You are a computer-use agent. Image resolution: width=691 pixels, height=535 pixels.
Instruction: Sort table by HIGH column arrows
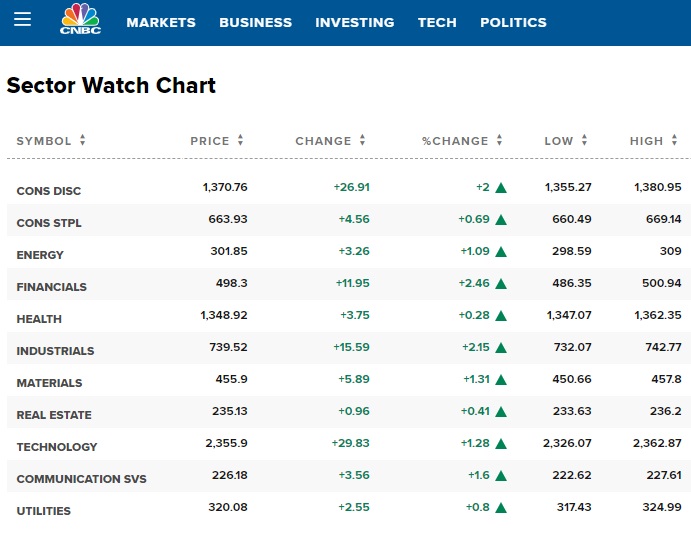point(674,140)
